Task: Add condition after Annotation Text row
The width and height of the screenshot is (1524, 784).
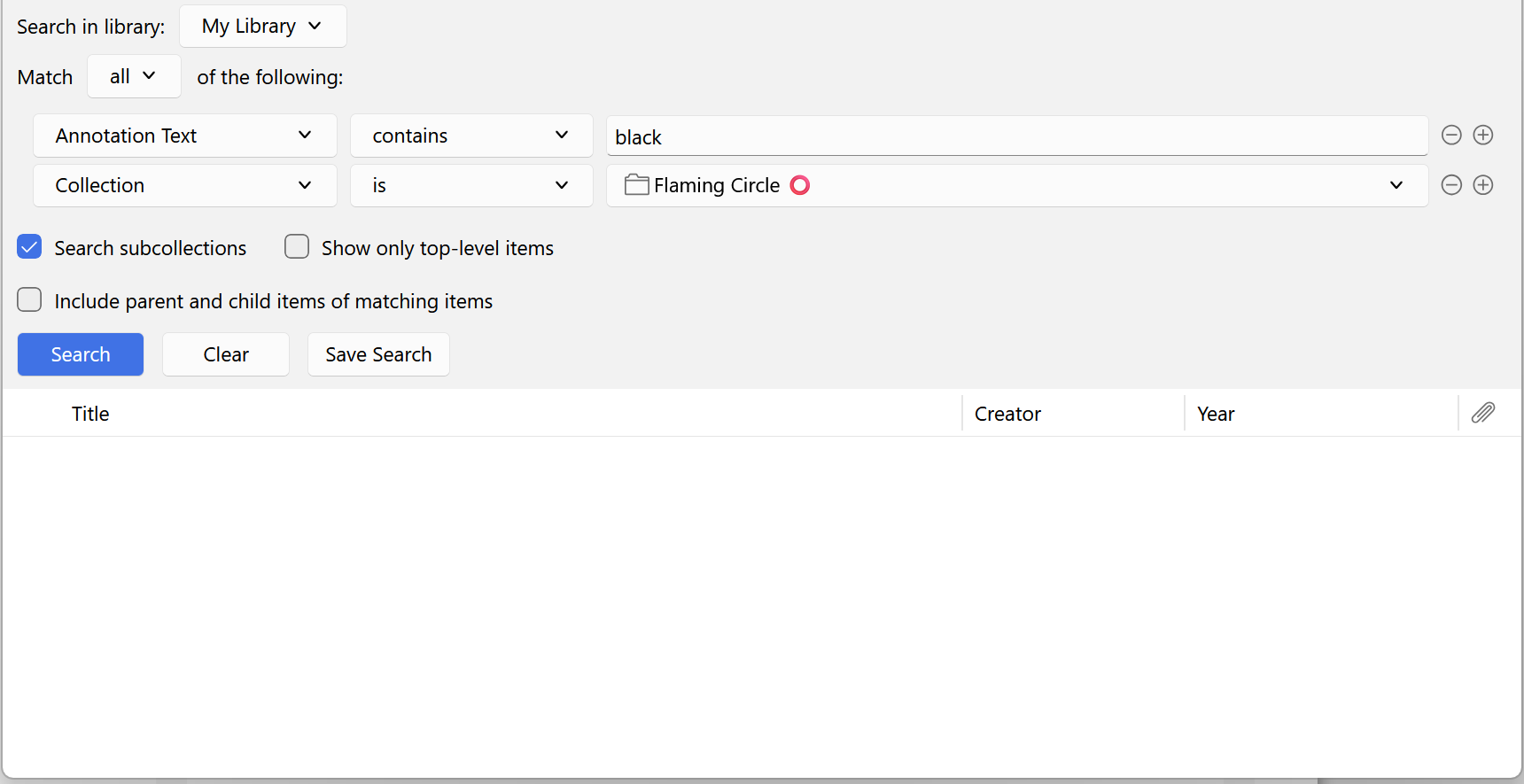Action: [1483, 135]
